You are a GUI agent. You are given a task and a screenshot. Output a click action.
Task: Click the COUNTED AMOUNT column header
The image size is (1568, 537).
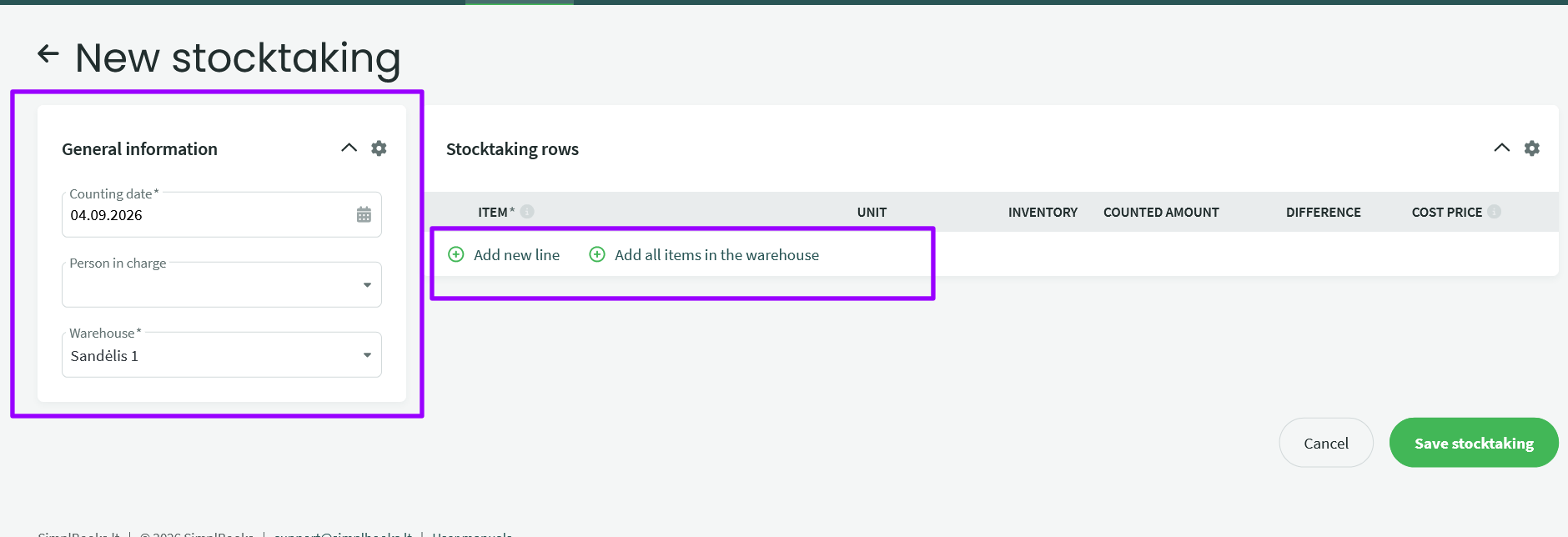tap(1161, 213)
